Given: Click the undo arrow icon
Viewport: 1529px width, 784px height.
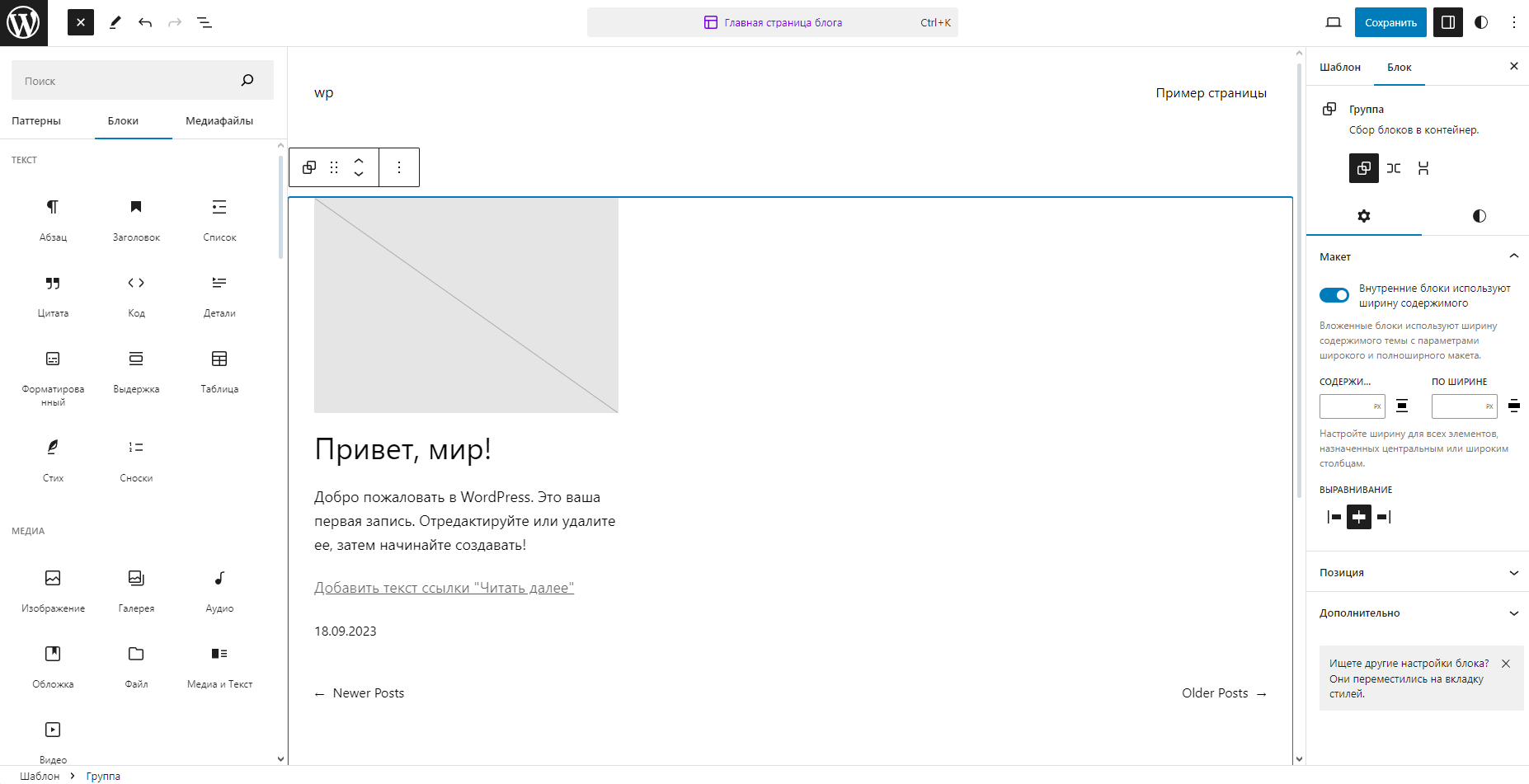Looking at the screenshot, I should tap(145, 23).
